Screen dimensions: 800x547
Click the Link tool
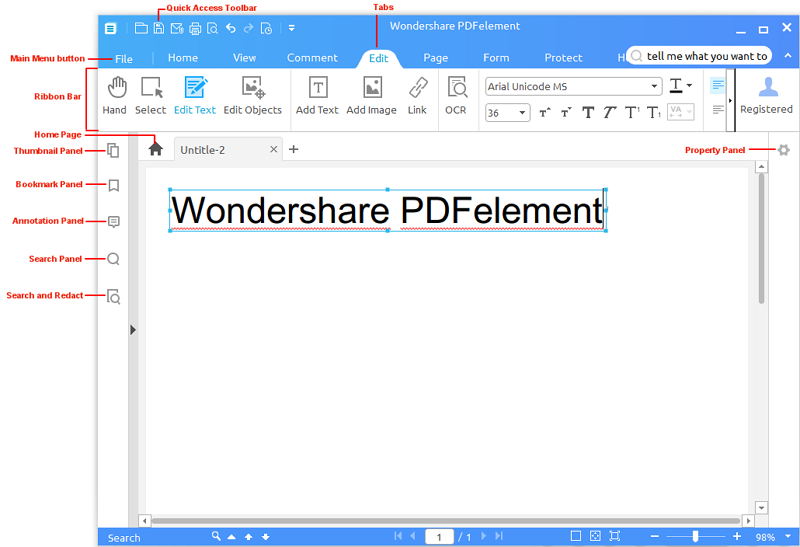click(417, 96)
